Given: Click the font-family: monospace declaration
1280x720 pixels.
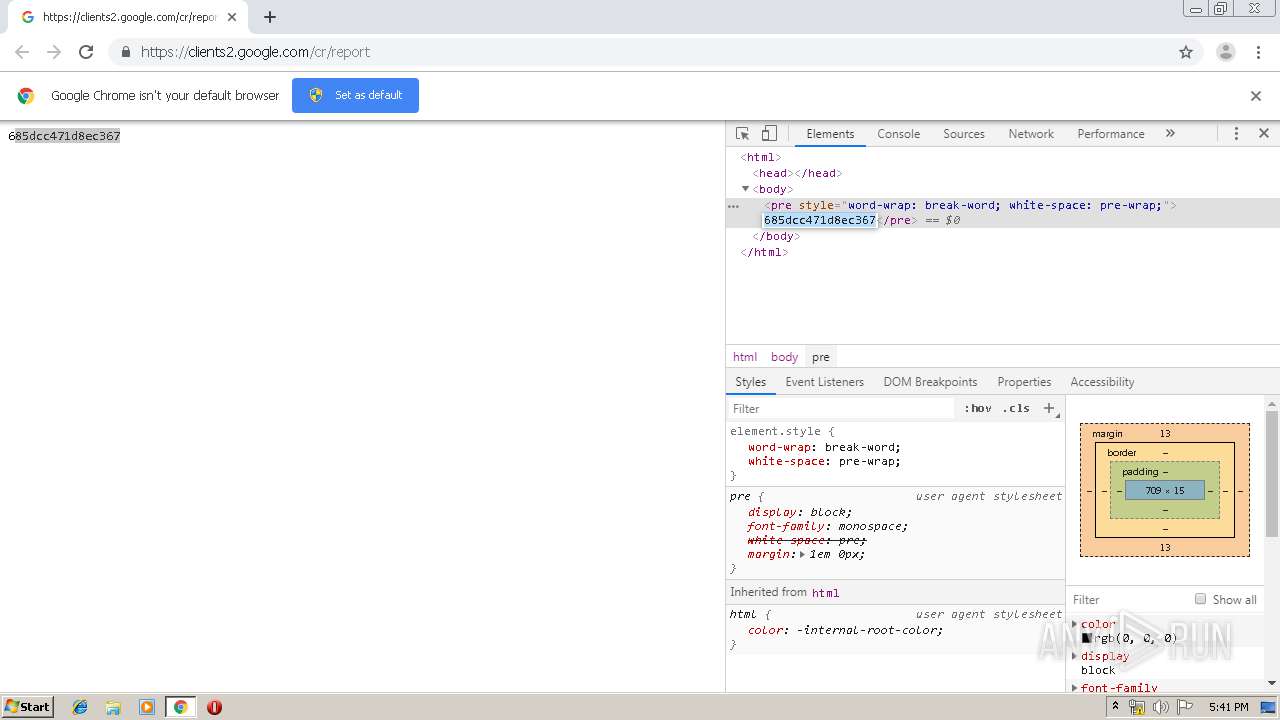Looking at the screenshot, I should tap(828, 526).
